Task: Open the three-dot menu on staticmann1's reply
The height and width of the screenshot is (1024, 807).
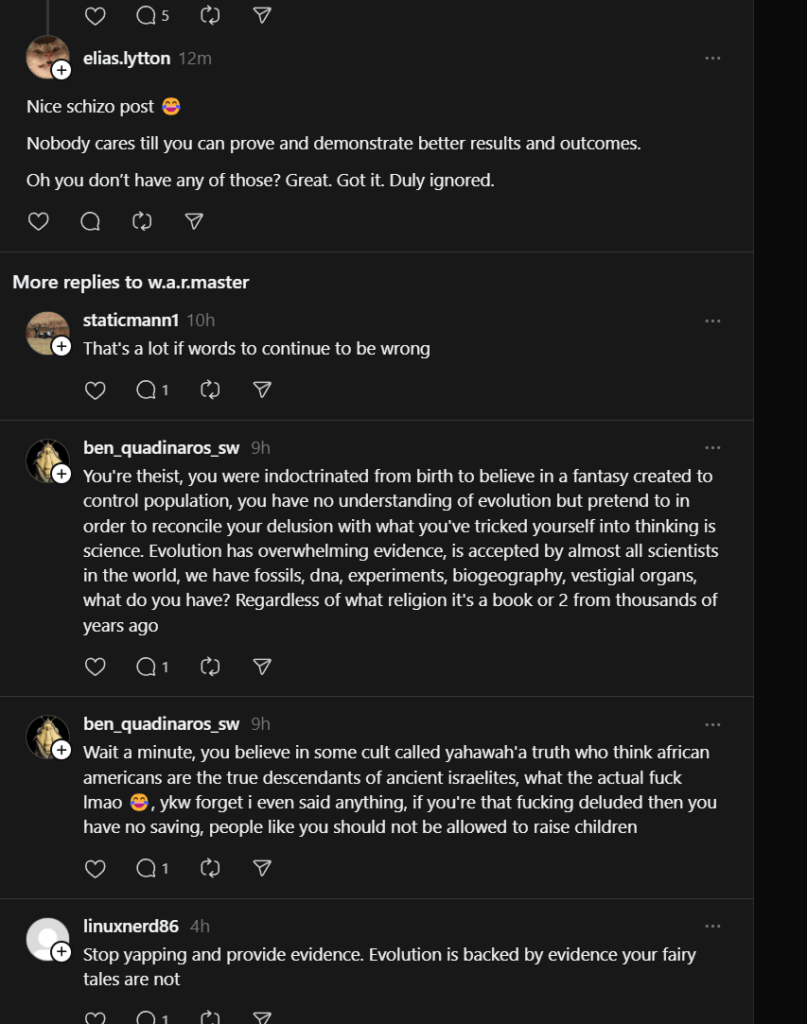Action: click(712, 320)
